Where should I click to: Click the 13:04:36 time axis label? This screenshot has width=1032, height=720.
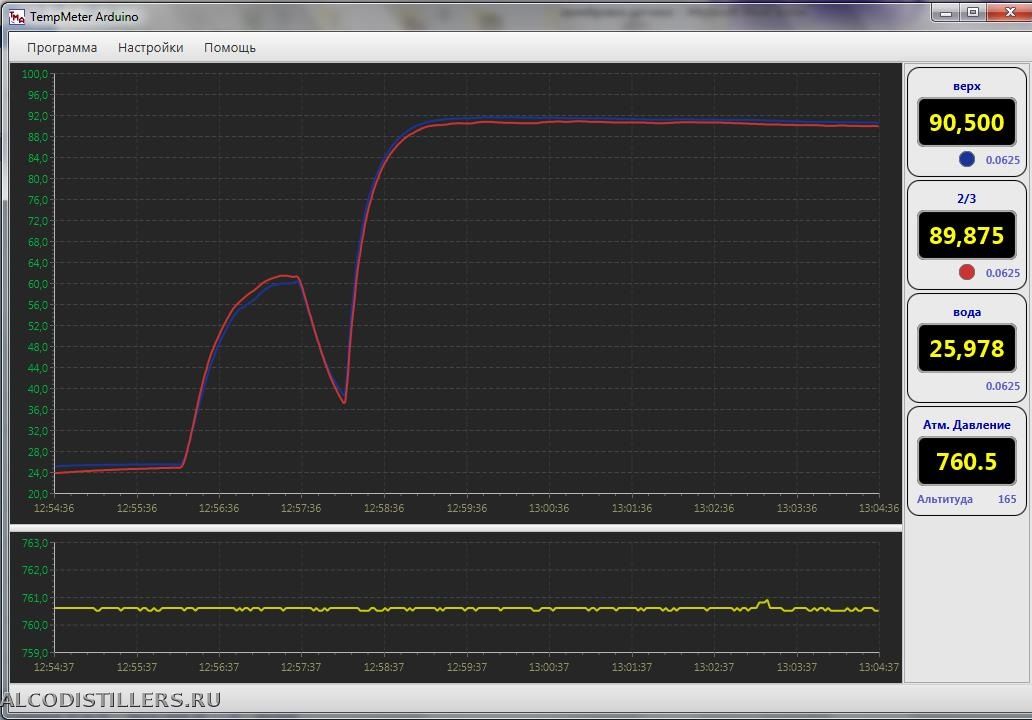point(879,508)
